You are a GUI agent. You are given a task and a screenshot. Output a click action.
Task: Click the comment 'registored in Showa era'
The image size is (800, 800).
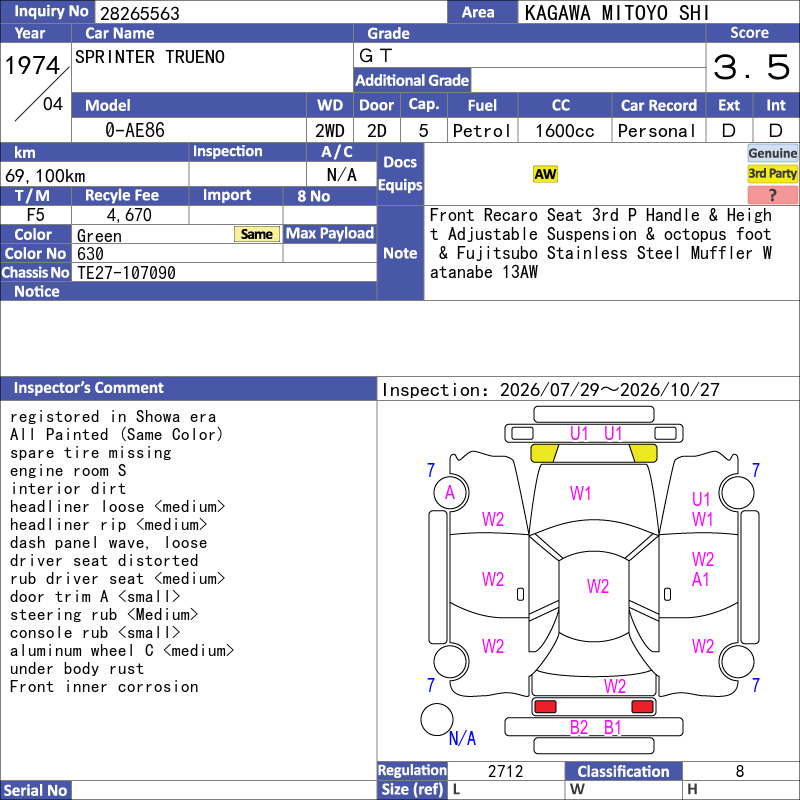click(113, 417)
